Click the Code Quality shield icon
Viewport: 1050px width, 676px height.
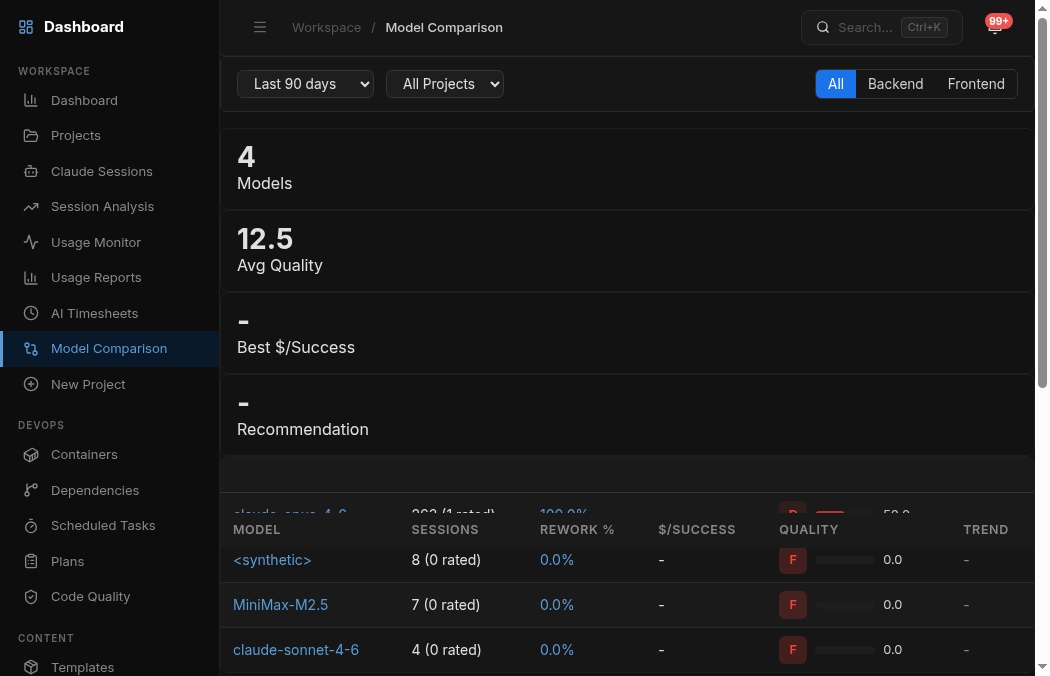31,597
